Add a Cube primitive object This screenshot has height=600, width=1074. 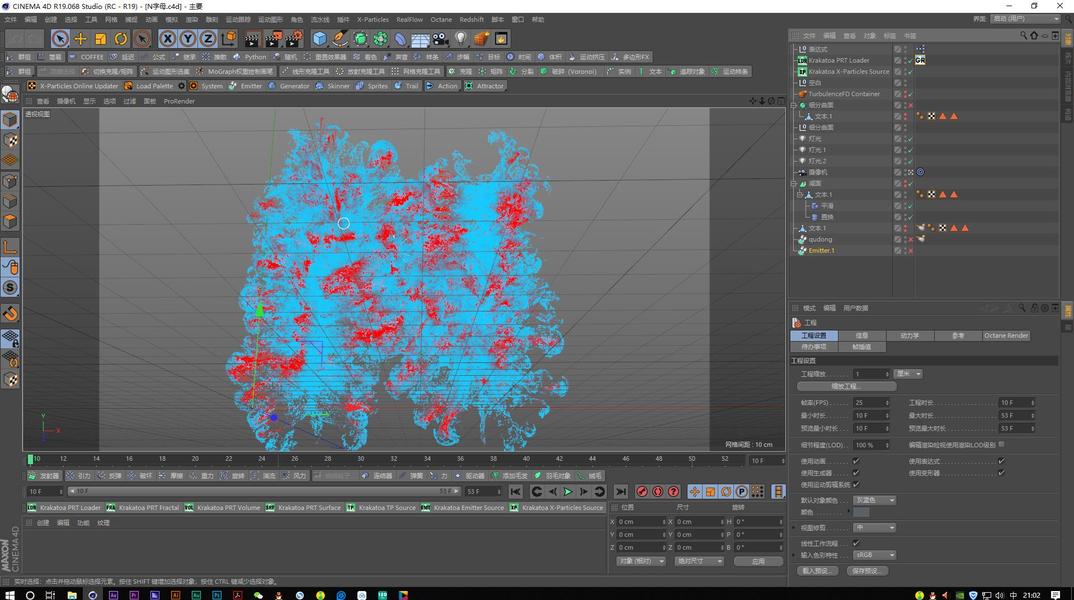[x=320, y=39]
